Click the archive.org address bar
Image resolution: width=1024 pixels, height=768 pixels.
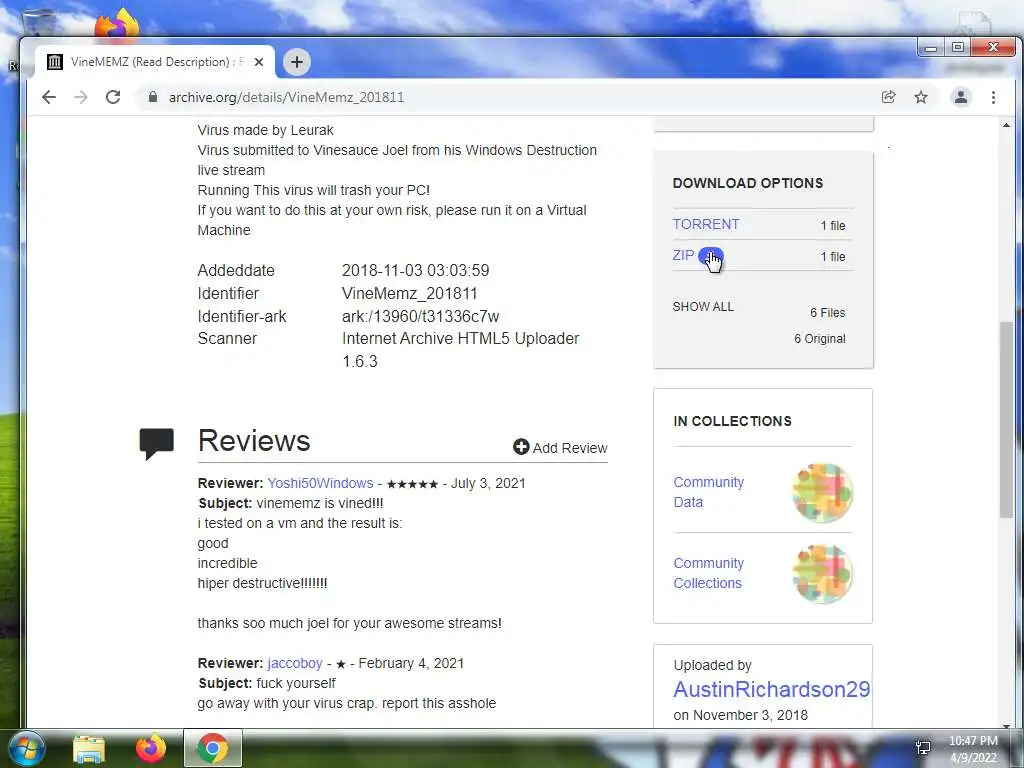point(509,97)
